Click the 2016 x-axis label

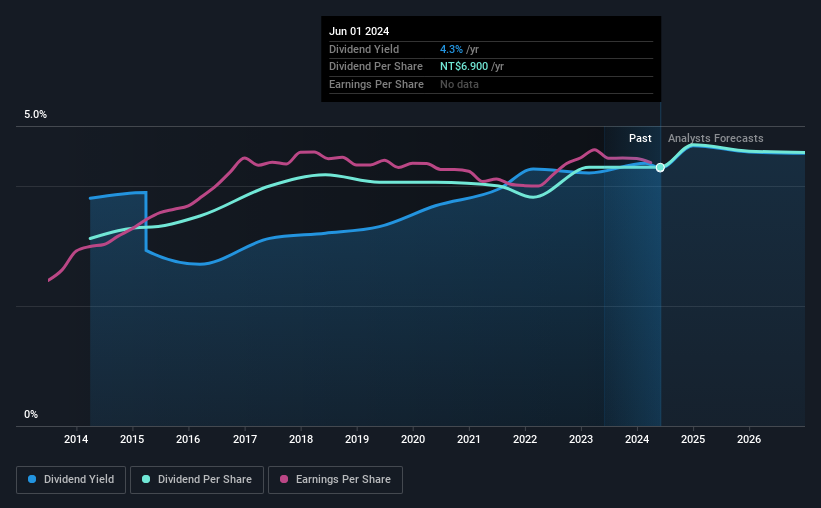pos(188,439)
